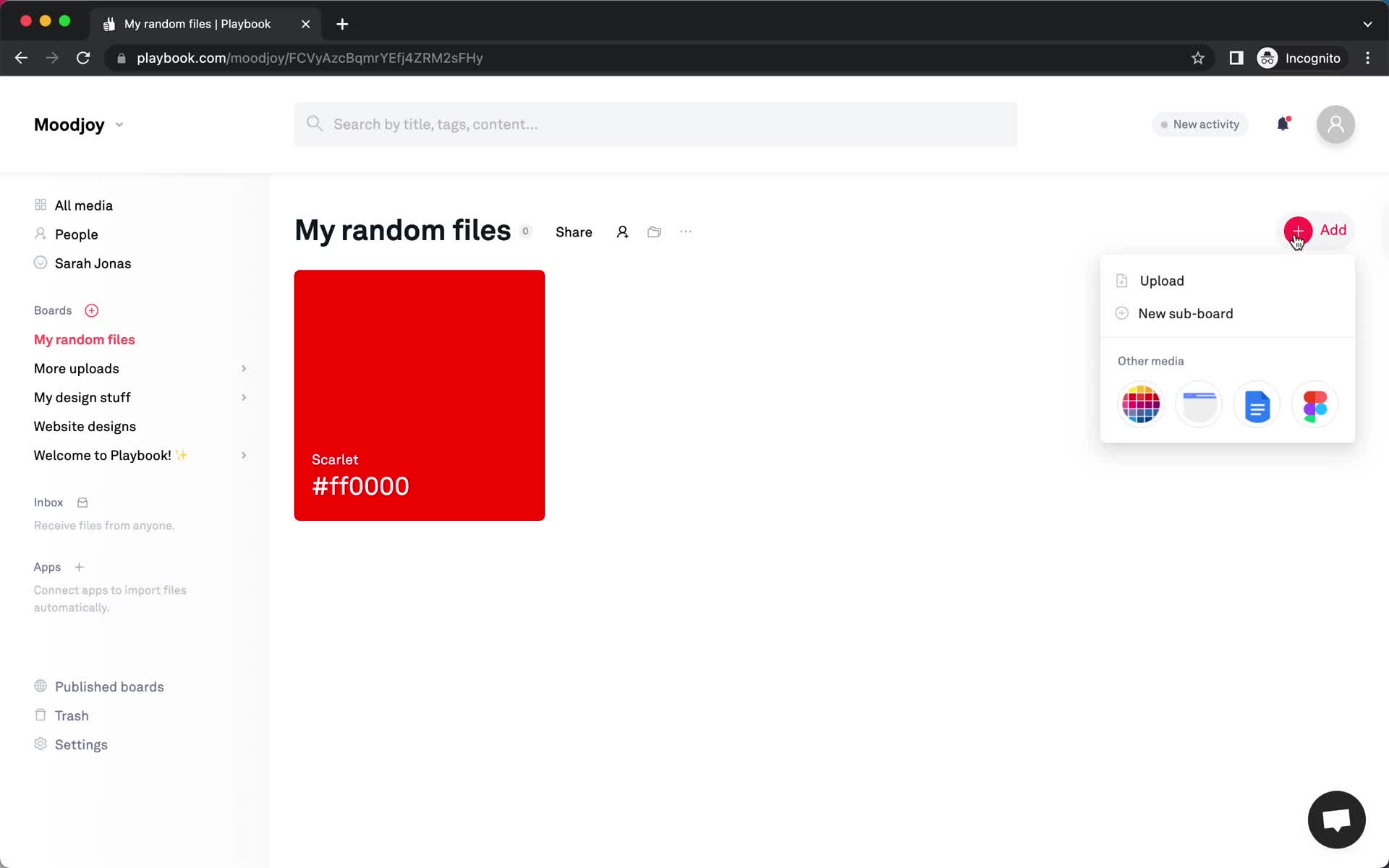Click the user profile collaborator icon
The image size is (1389, 868).
(622, 231)
